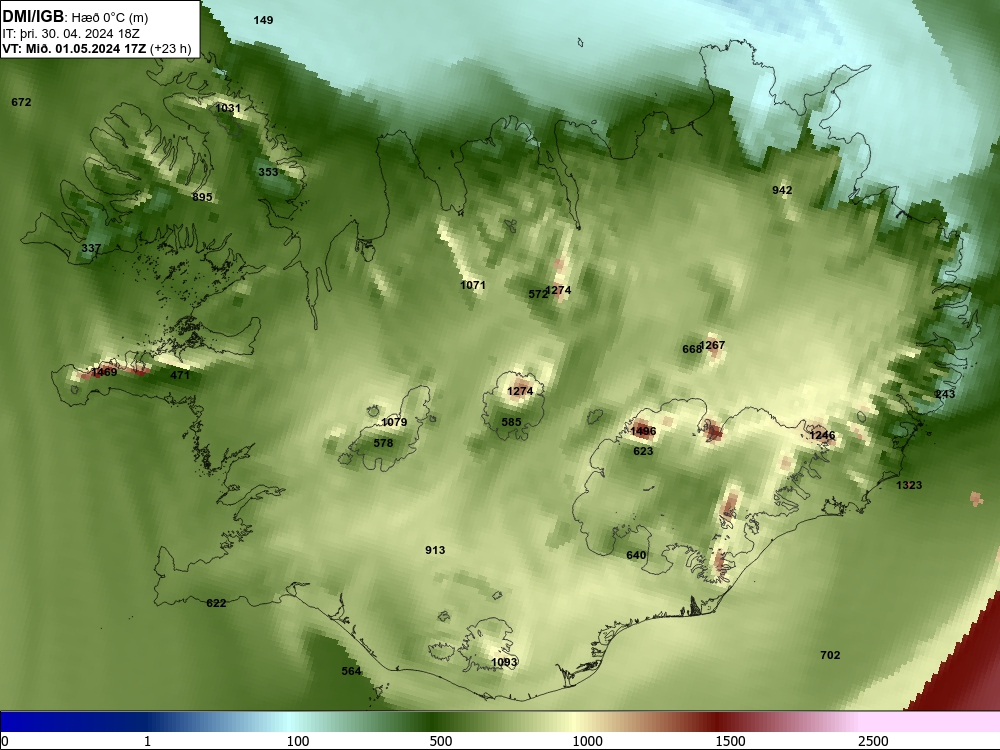1000x750 pixels.
Task: Pick the 578 value label
Action: pyautogui.click(x=383, y=443)
